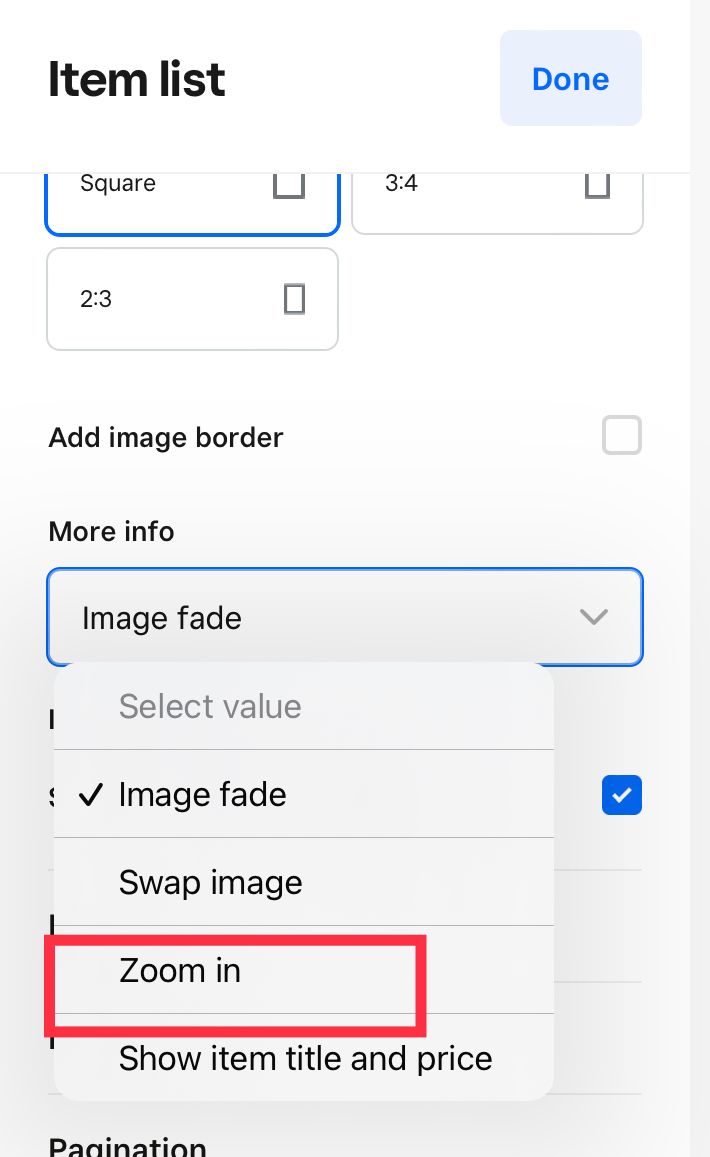Image resolution: width=710 pixels, height=1157 pixels.
Task: Keep Image fade selected in the list
Action: [x=202, y=794]
